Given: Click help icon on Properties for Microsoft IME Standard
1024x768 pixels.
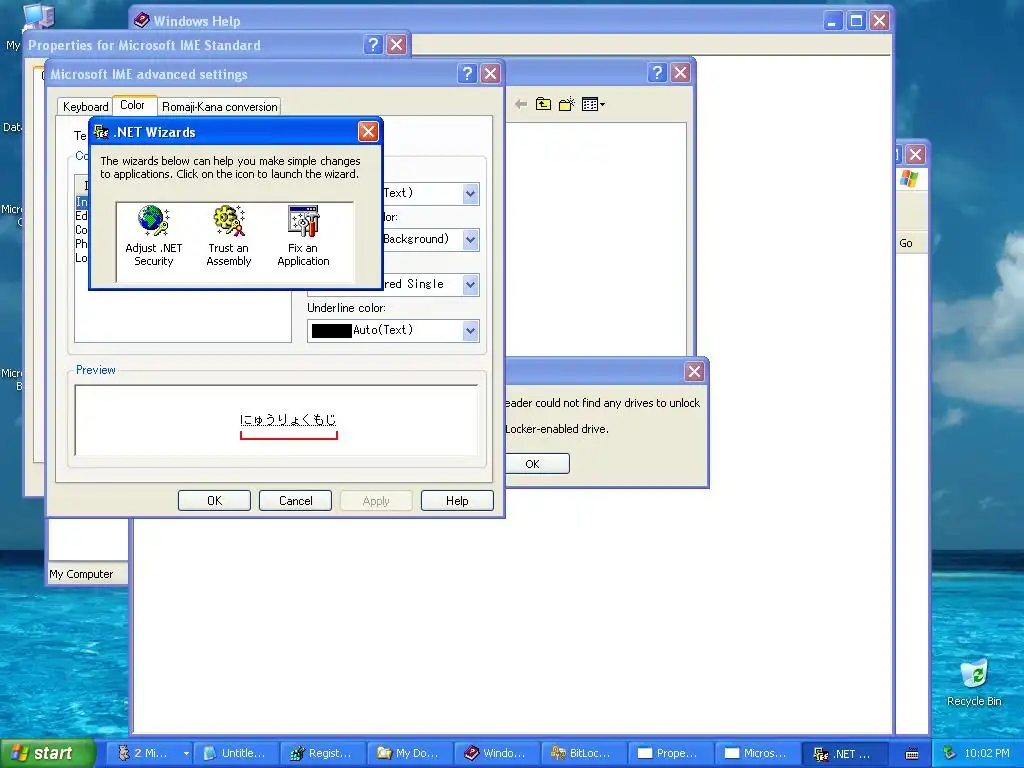Looking at the screenshot, I should pos(373,45).
